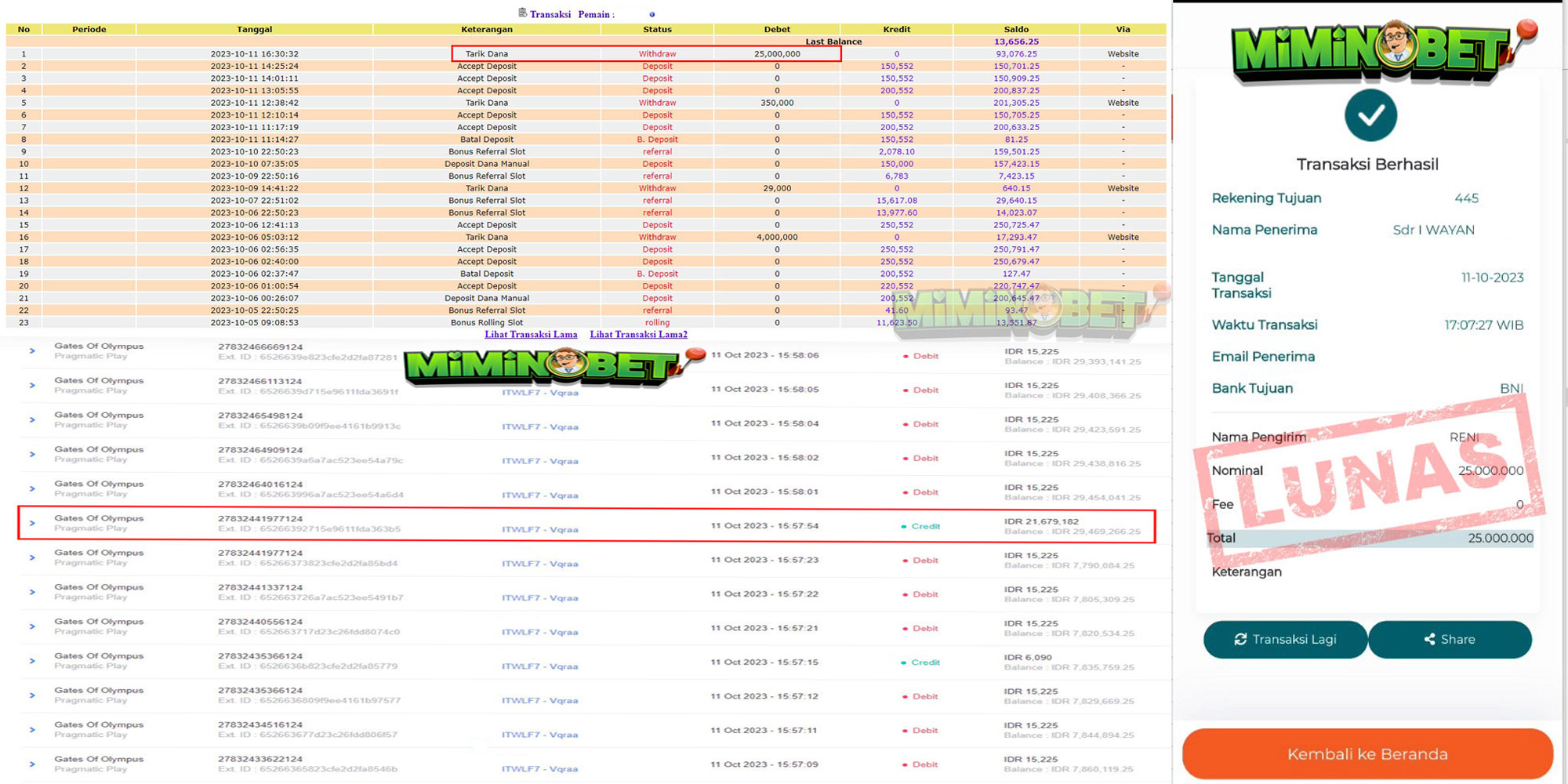1568x784 pixels.
Task: Click the Transaksi Lagi button
Action: click(1285, 640)
